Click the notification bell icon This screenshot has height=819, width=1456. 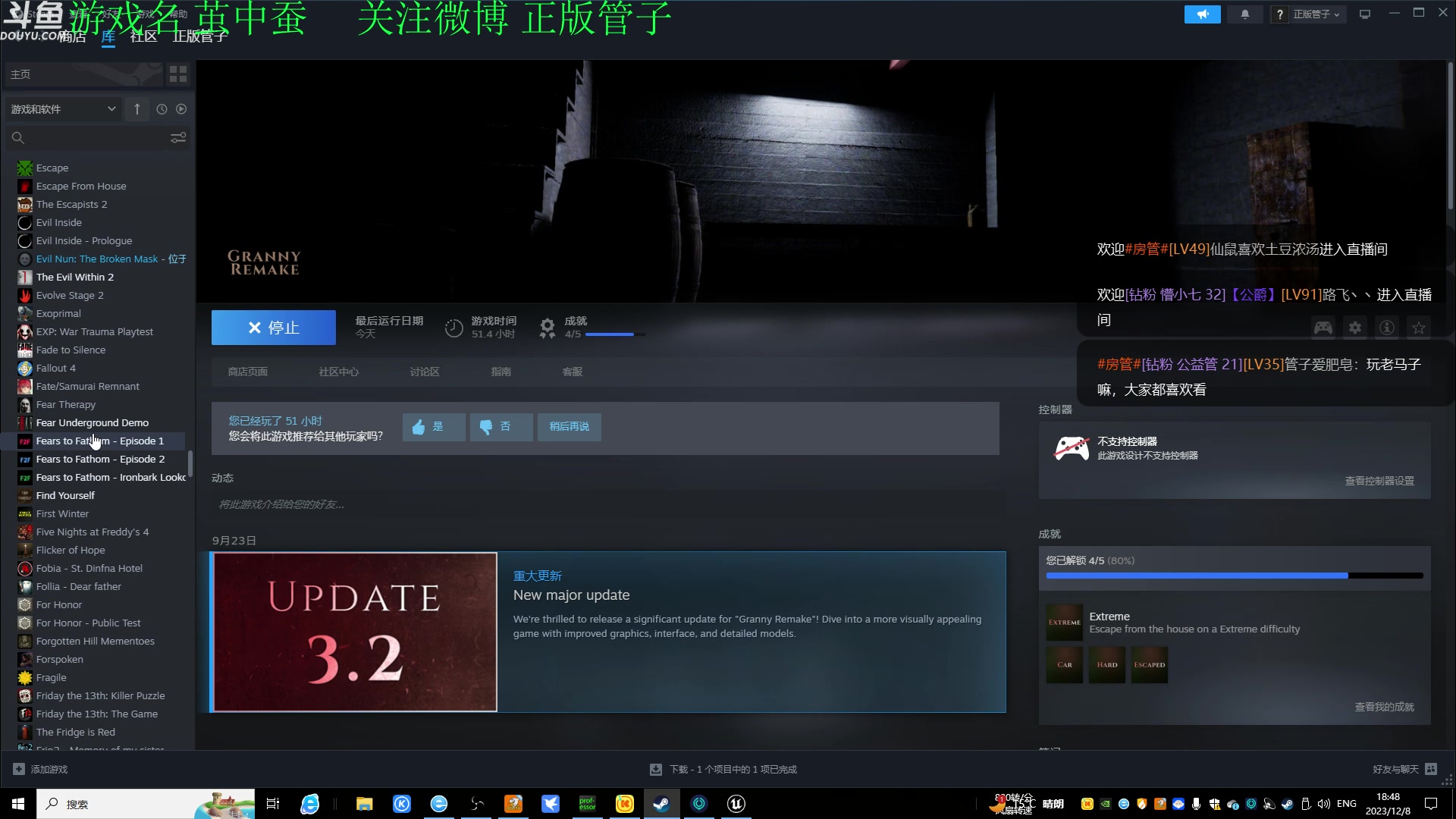click(x=1245, y=14)
